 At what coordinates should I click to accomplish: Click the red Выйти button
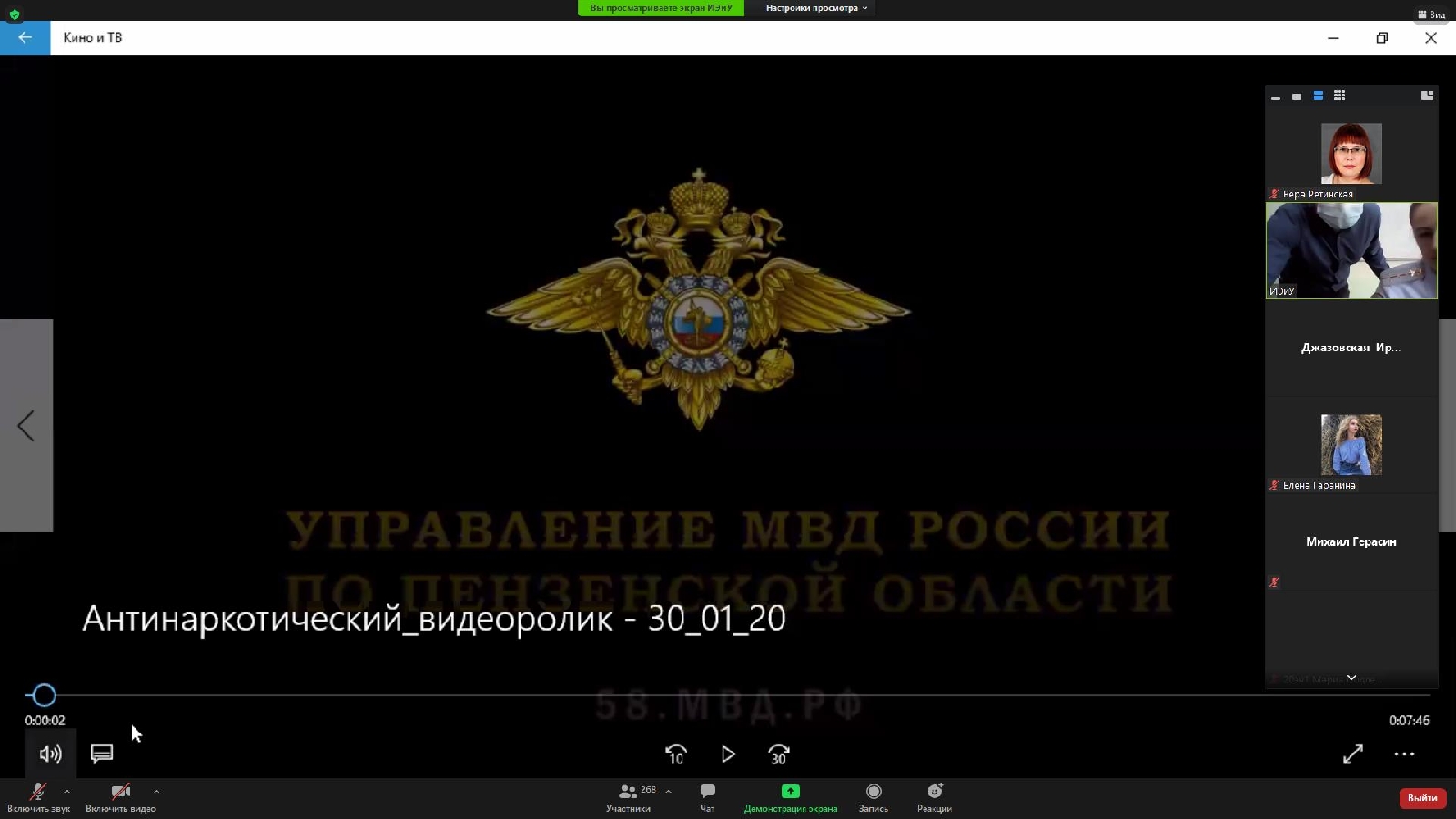1422,798
